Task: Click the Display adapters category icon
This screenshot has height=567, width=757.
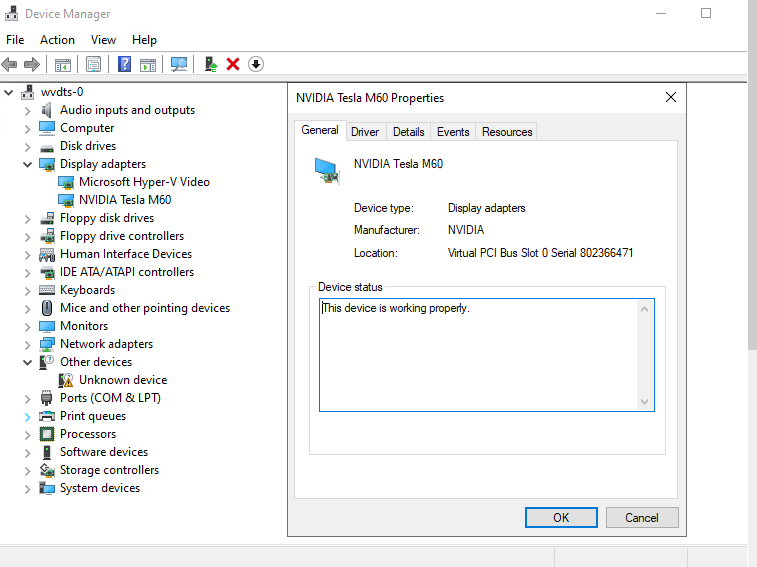Action: point(47,164)
